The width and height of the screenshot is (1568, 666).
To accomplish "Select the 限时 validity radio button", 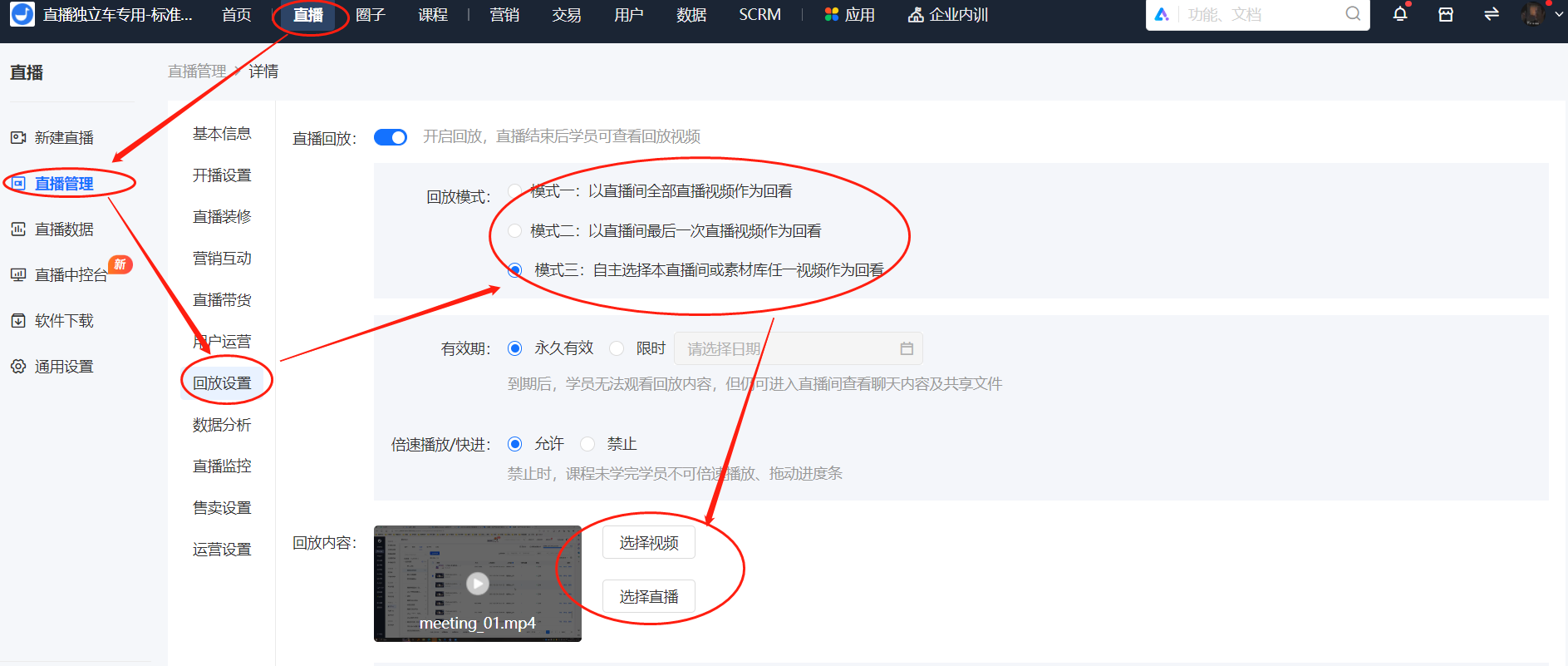I will [617, 348].
